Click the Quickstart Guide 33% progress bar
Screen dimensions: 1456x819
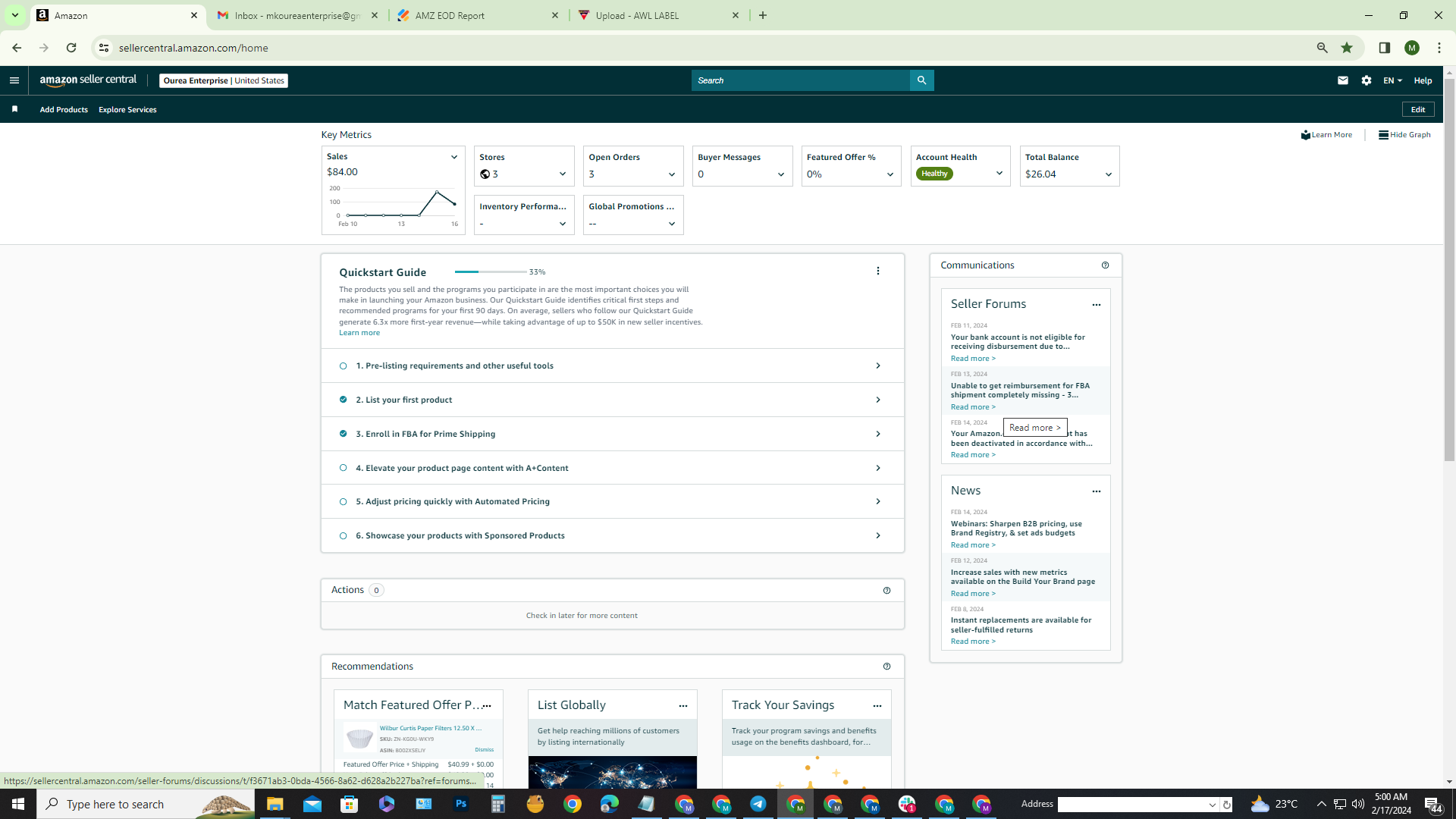click(491, 271)
